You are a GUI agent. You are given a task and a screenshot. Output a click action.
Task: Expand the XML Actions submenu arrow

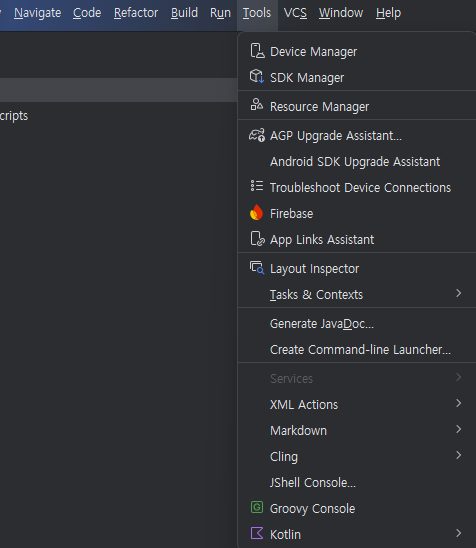click(459, 403)
